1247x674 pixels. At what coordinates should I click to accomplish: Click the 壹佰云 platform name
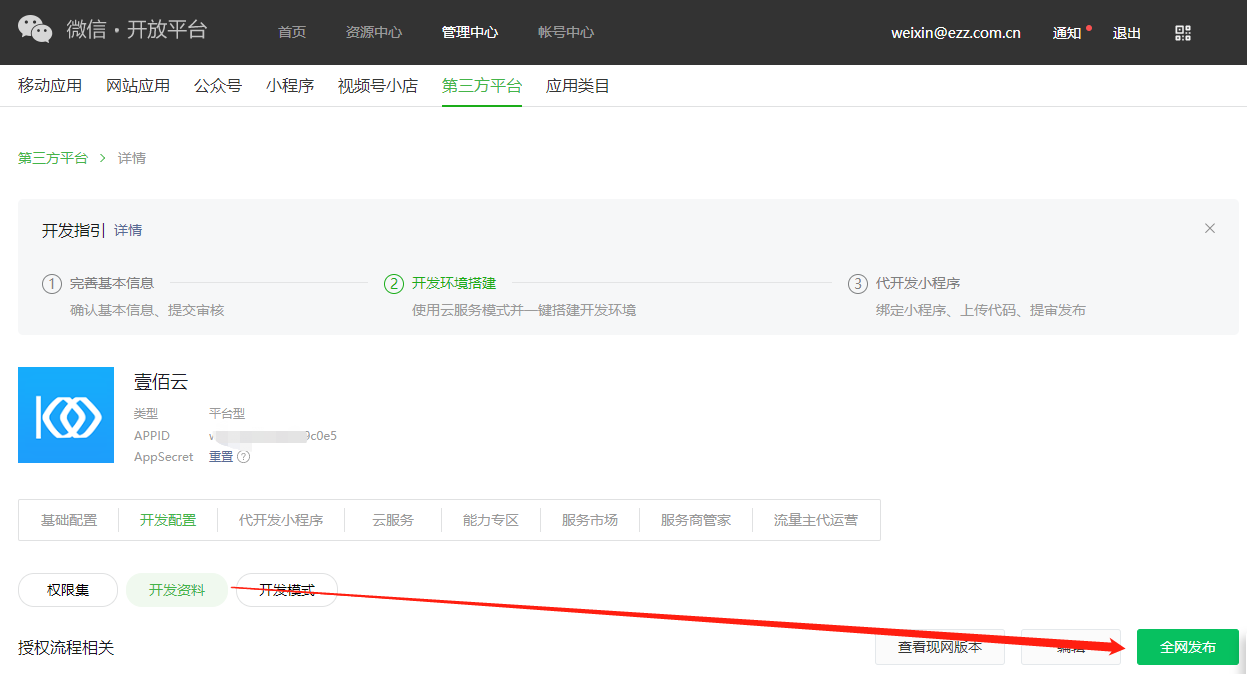(x=161, y=381)
